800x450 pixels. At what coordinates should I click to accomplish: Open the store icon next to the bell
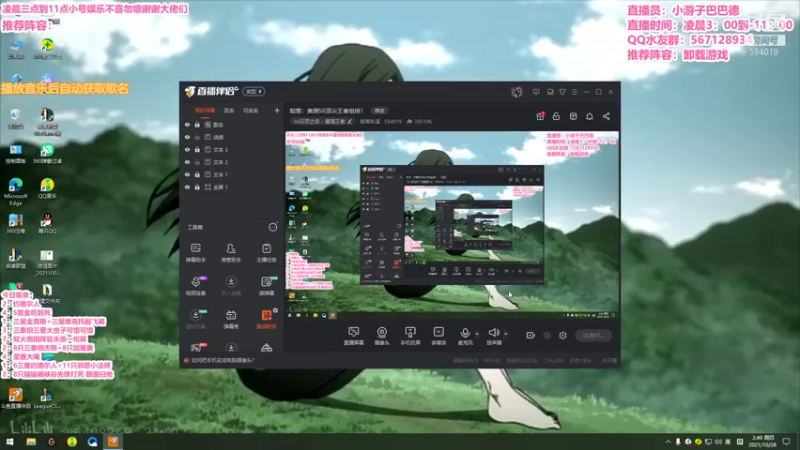tap(573, 116)
